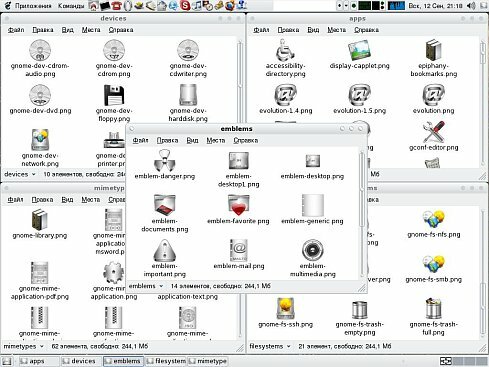The image size is (489, 367).
Task: Click emblems window vertical scrollbar
Action: pyautogui.click(x=362, y=213)
